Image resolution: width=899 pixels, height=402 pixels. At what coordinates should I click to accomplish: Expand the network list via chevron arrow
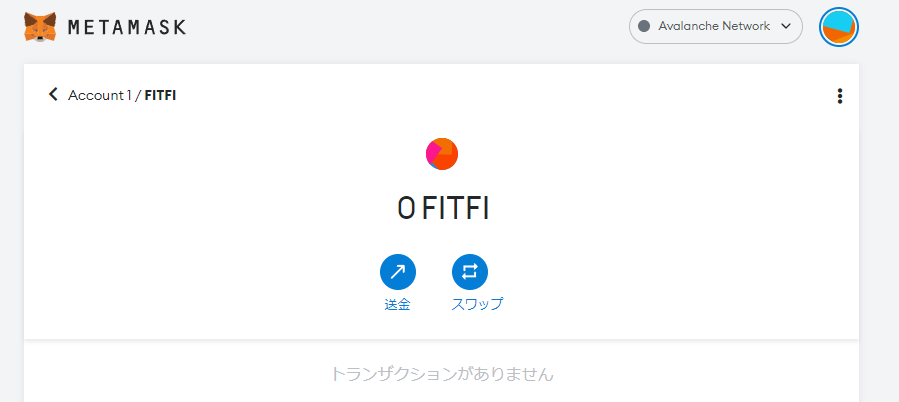point(786,26)
